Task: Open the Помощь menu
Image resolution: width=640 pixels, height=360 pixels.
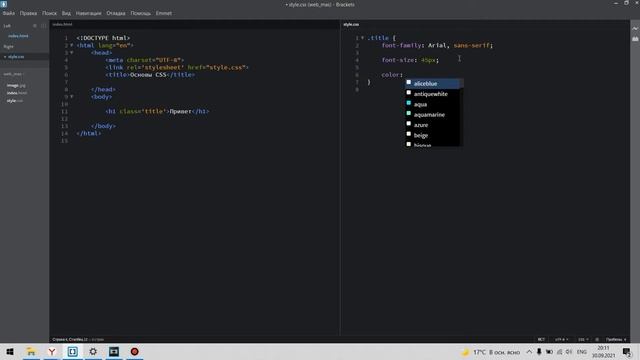Action: coord(140,13)
